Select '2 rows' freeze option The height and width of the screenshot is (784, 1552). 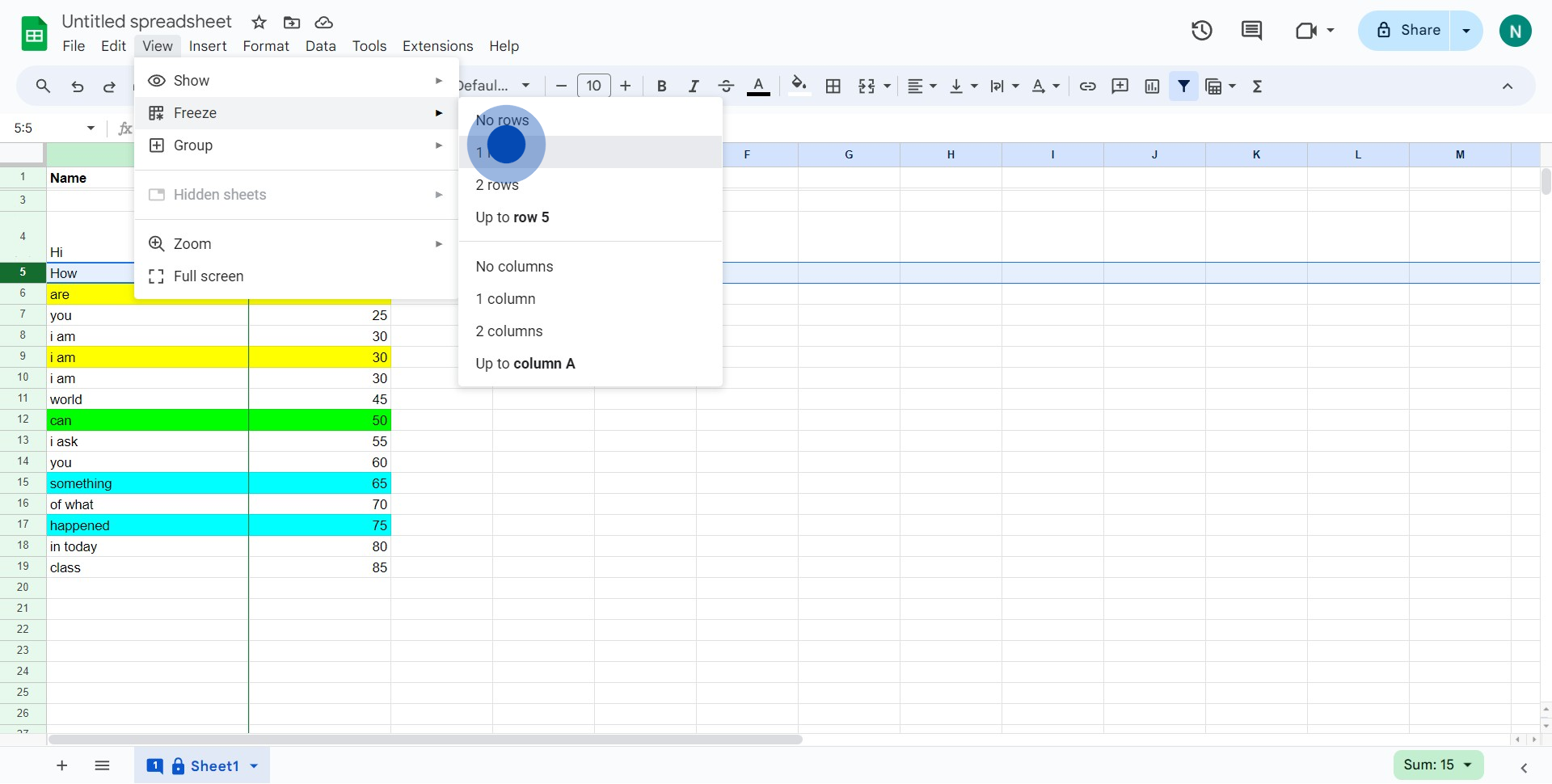[497, 185]
